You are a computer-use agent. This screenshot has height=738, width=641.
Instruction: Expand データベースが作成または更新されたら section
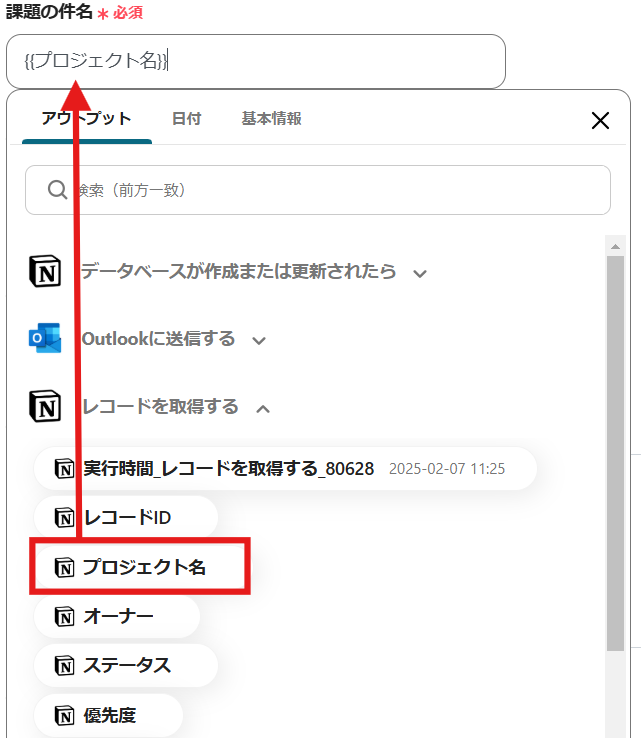click(420, 273)
